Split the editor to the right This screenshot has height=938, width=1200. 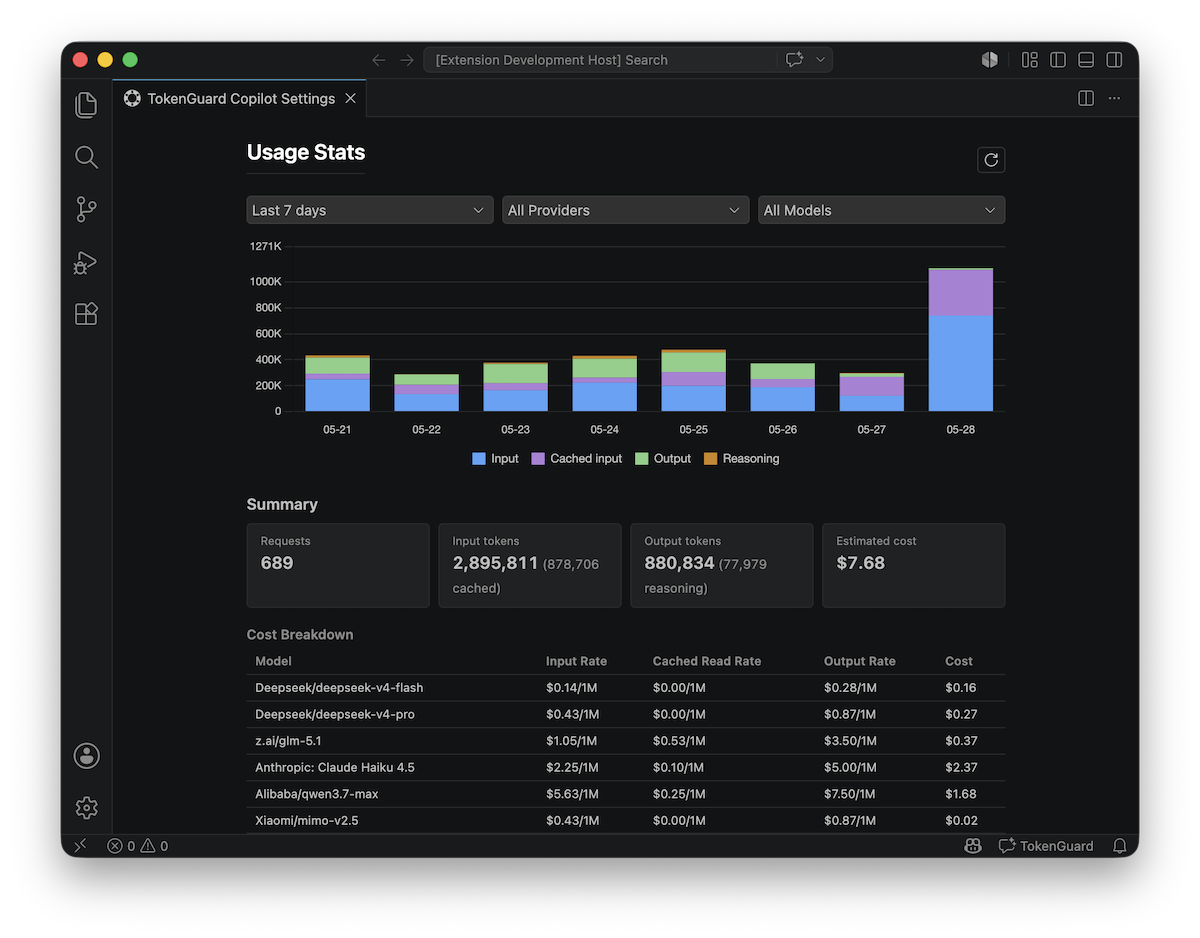1086,98
